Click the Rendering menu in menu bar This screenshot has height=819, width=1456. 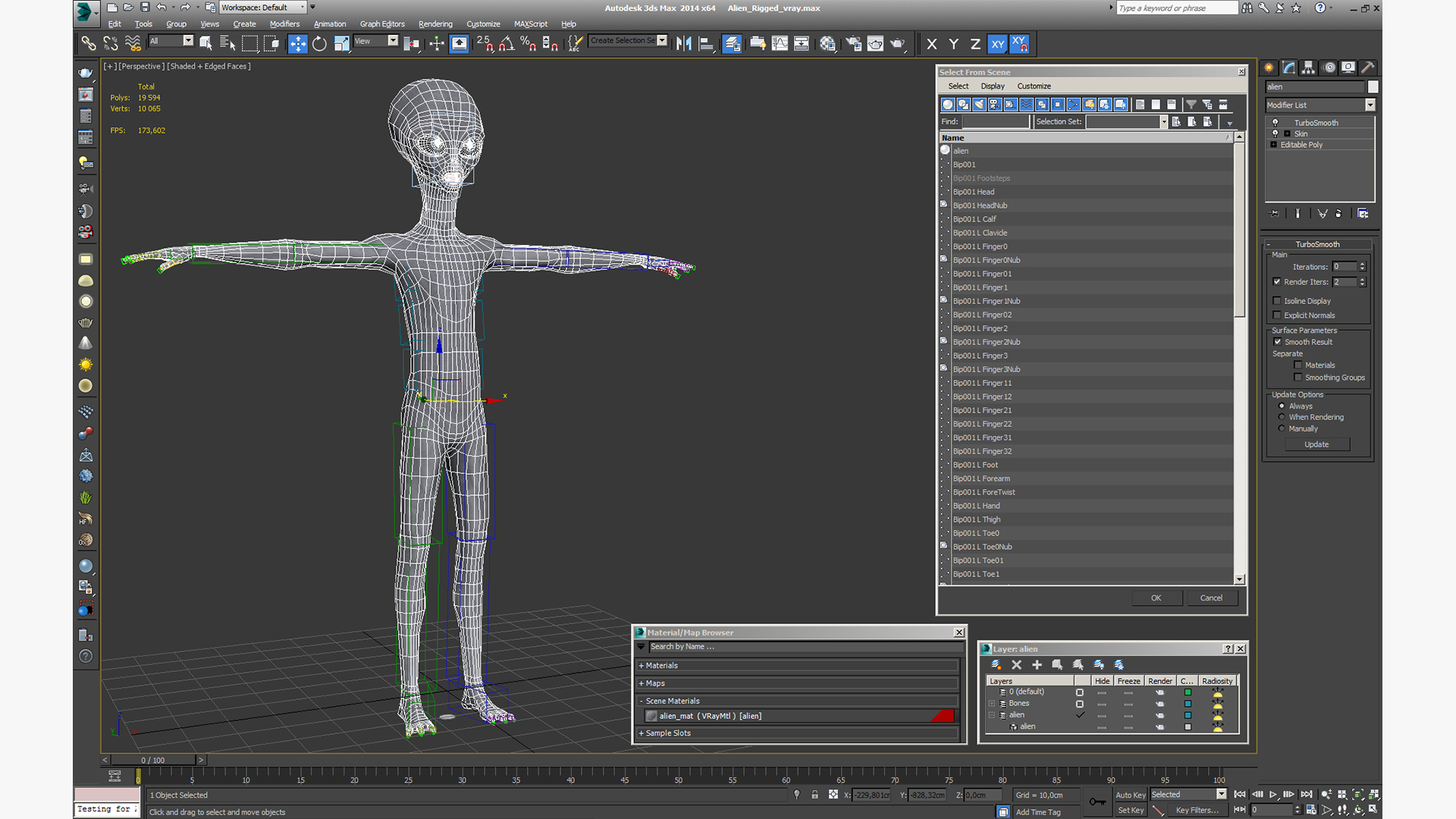coord(437,23)
